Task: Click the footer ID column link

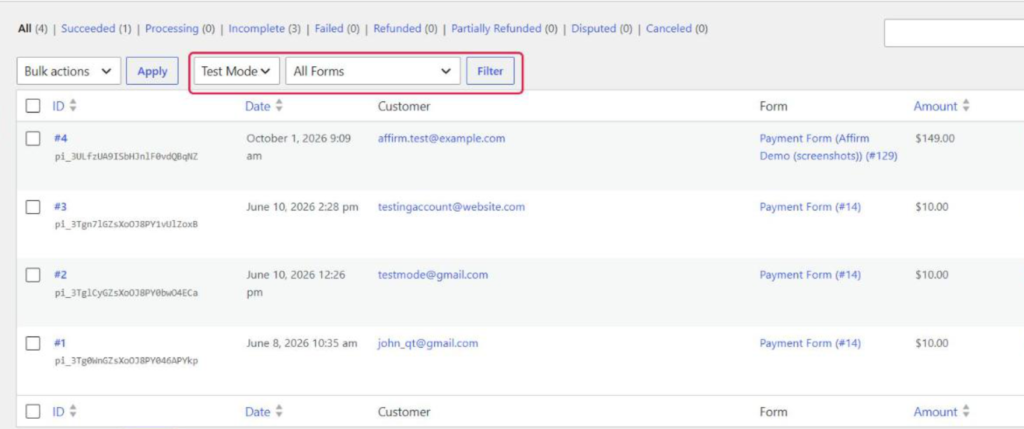Action: (x=58, y=412)
